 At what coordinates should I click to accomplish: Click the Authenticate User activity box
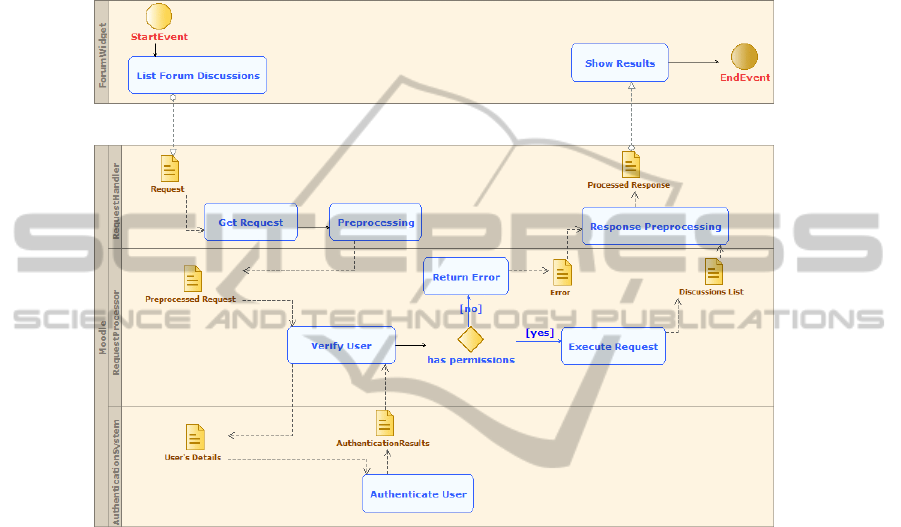(417, 494)
